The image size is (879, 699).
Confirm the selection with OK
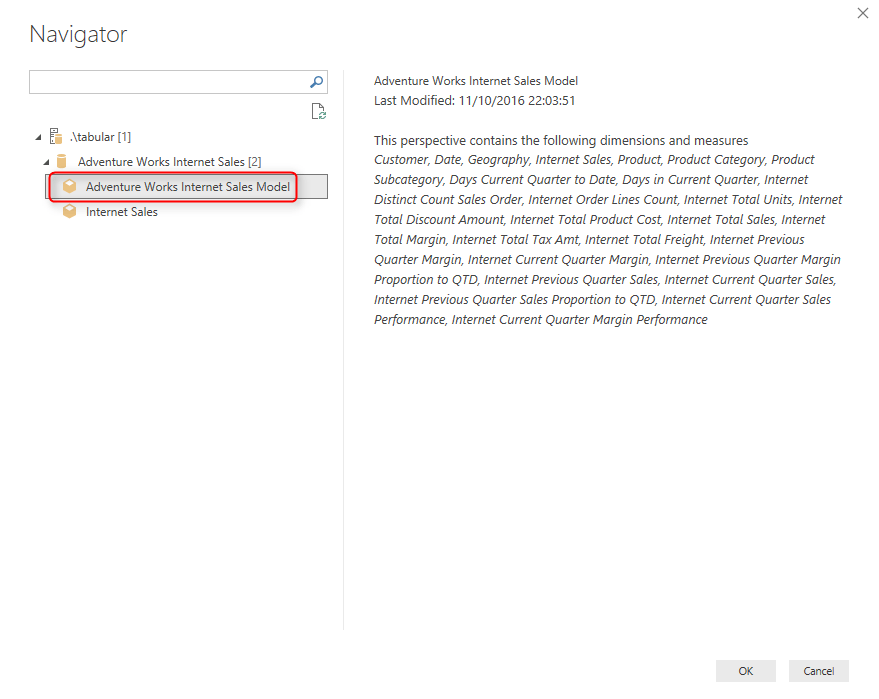pyautogui.click(x=746, y=671)
